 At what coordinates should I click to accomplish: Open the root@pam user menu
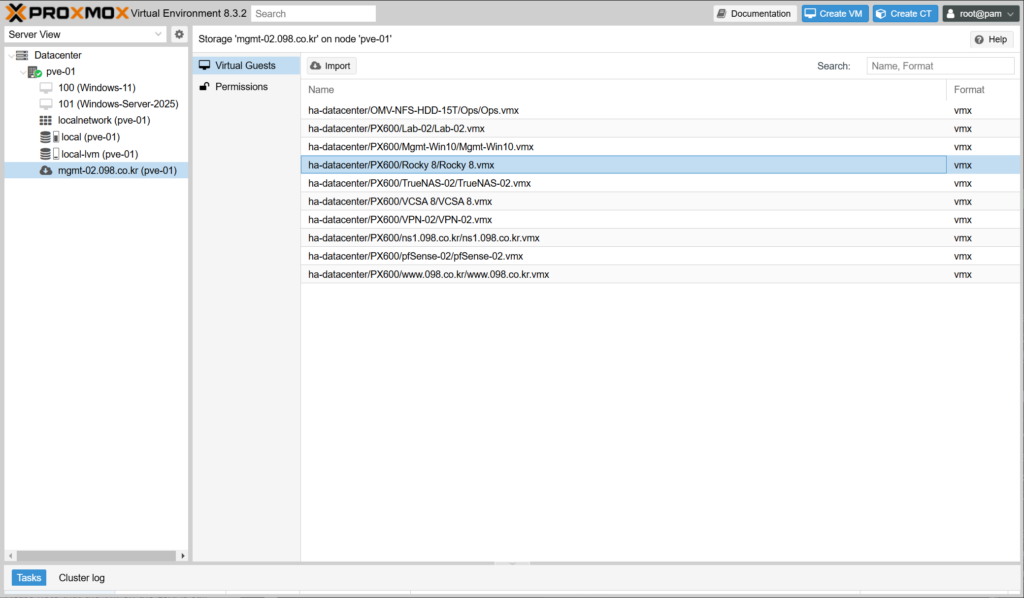[980, 14]
